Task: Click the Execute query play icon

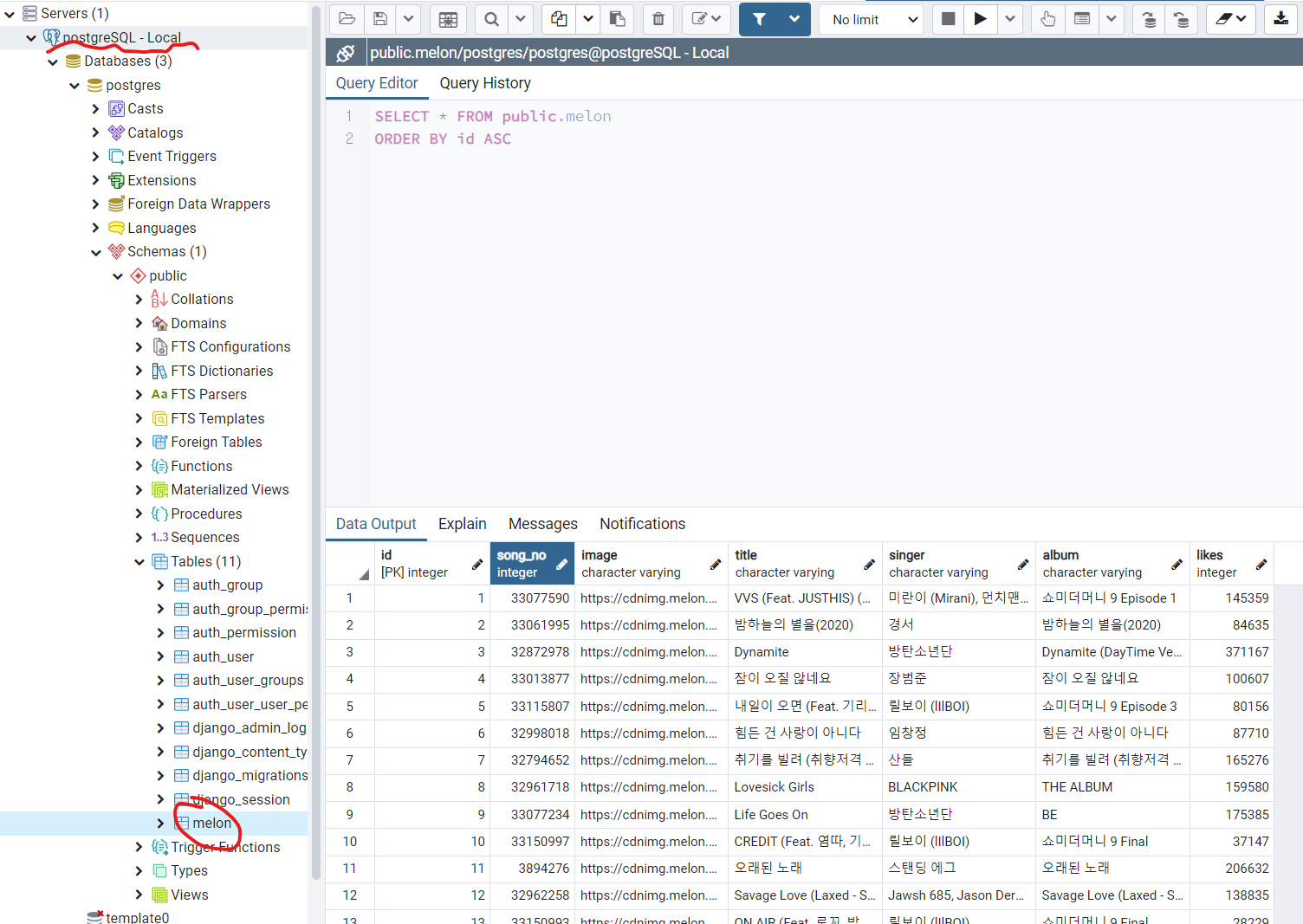Action: pyautogui.click(x=980, y=19)
